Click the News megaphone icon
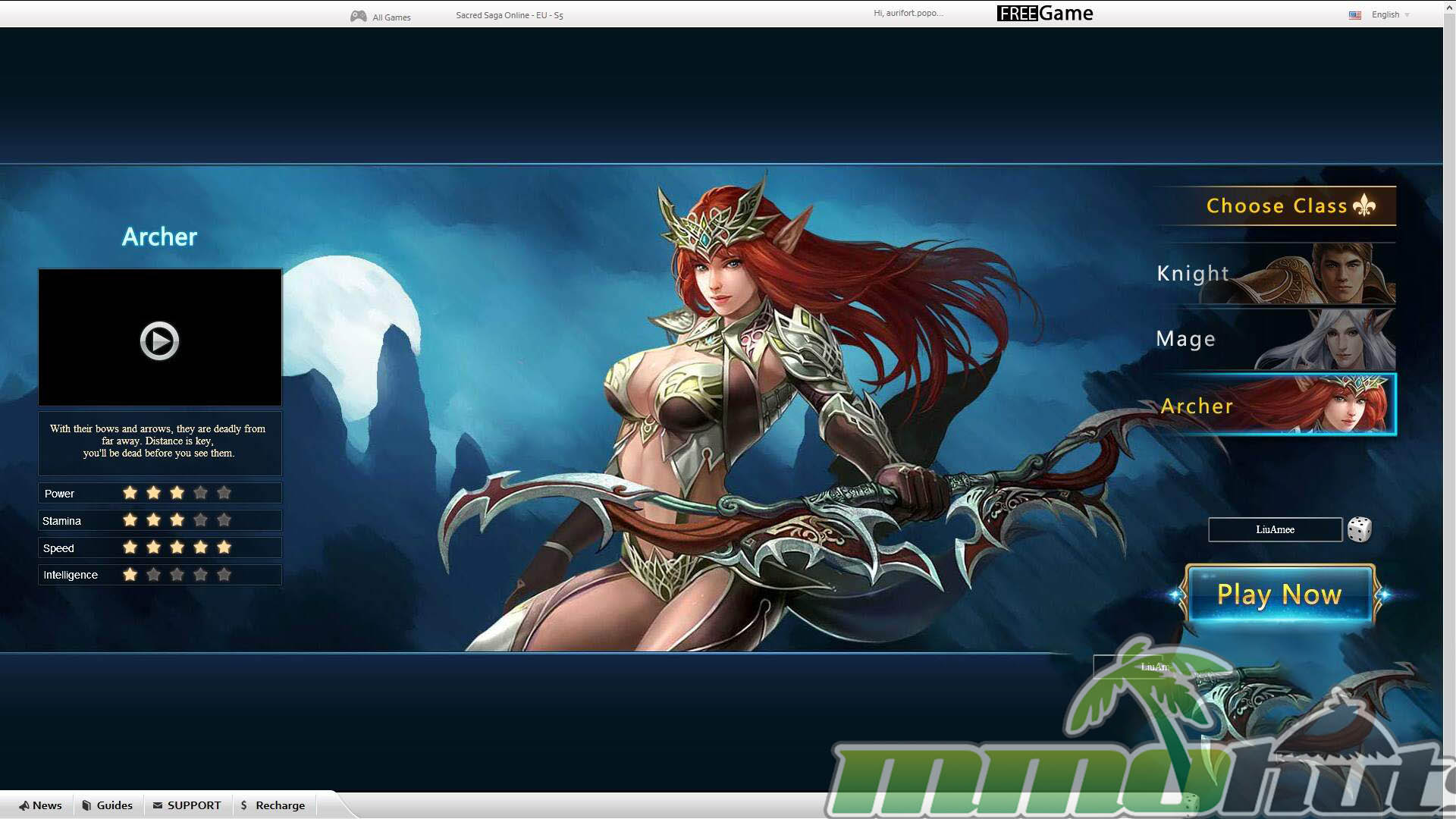The height and width of the screenshot is (819, 1456). [24, 805]
